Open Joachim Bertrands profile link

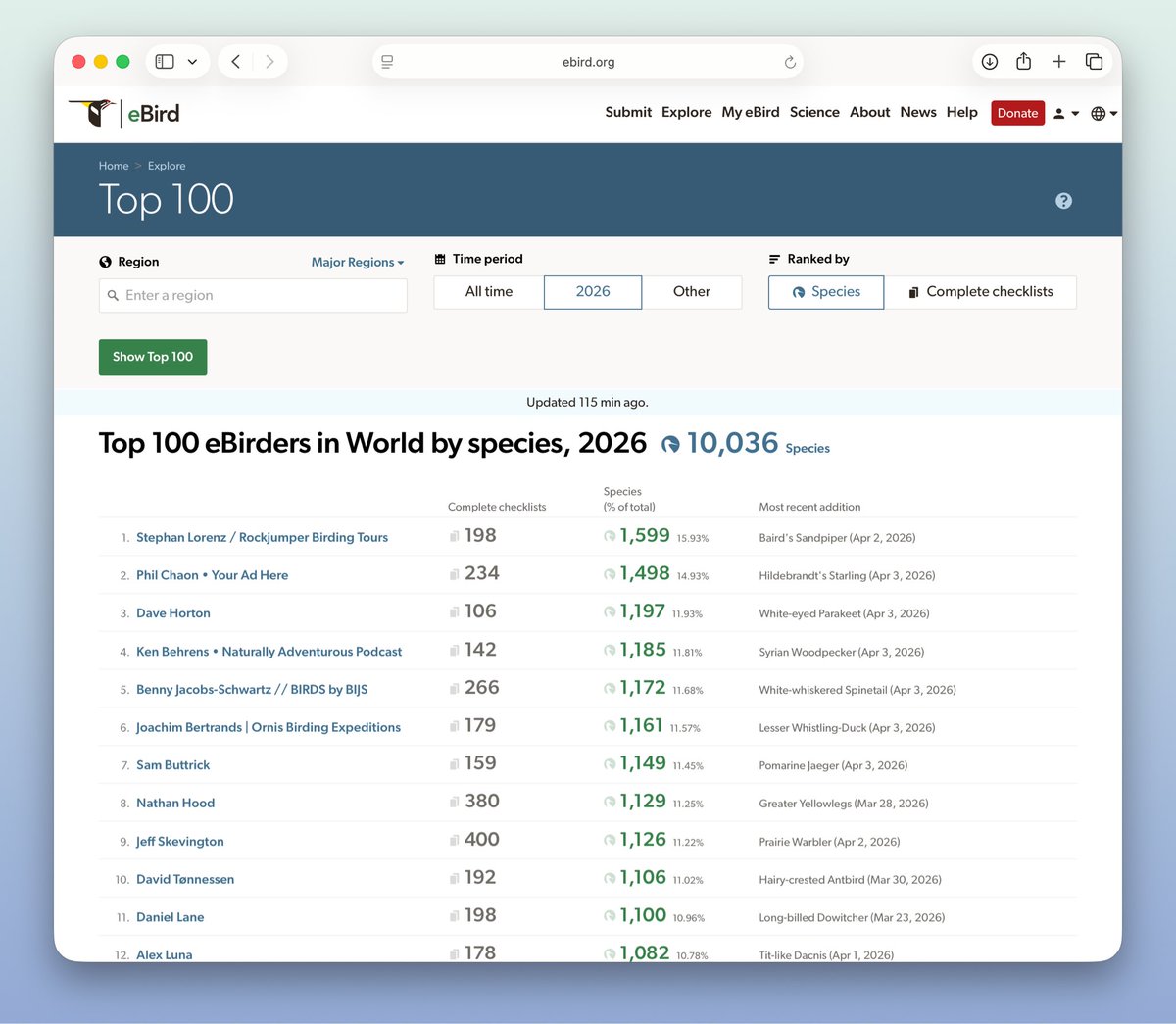tap(269, 727)
